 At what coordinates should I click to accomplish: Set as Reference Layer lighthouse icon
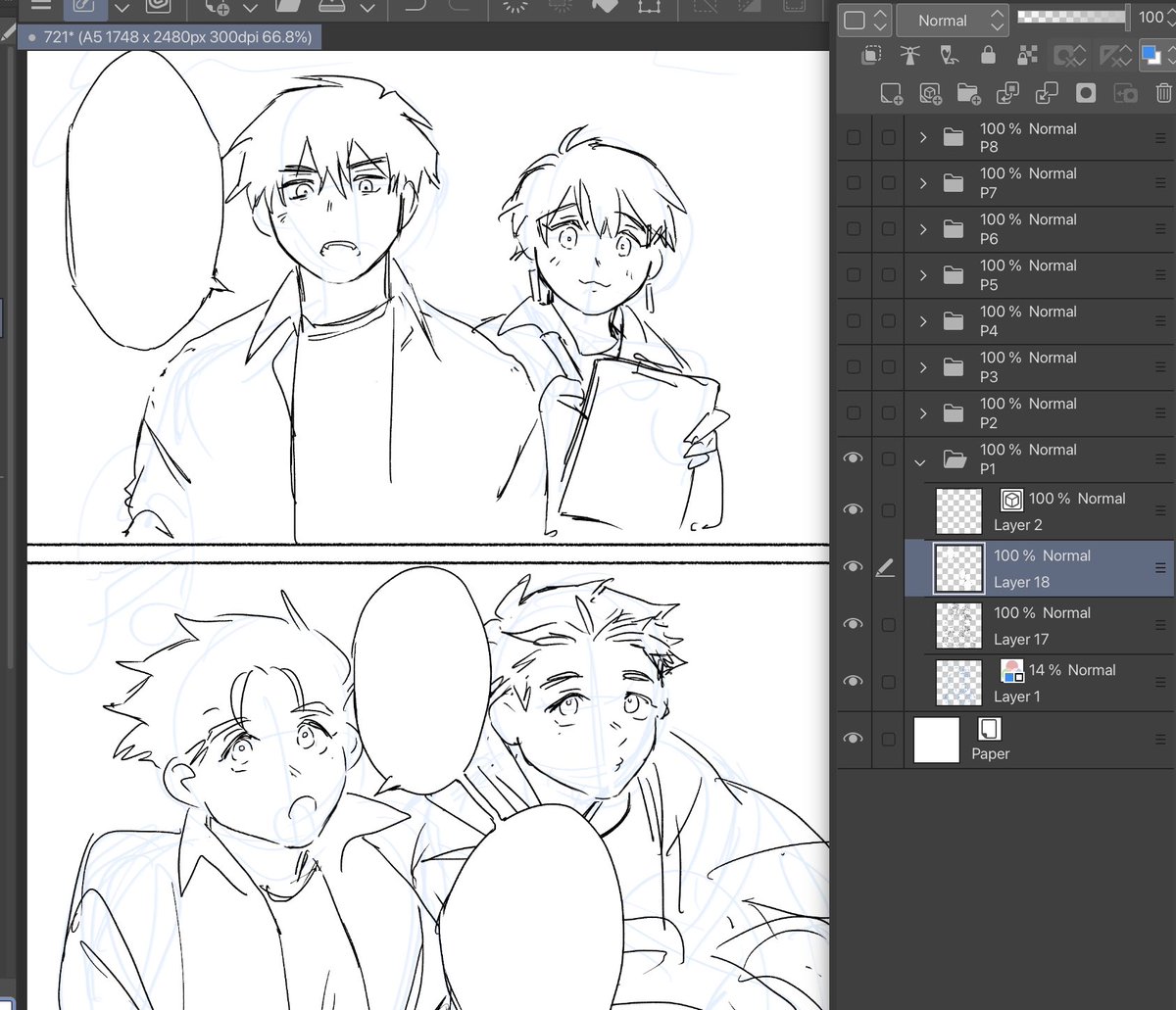[910, 56]
